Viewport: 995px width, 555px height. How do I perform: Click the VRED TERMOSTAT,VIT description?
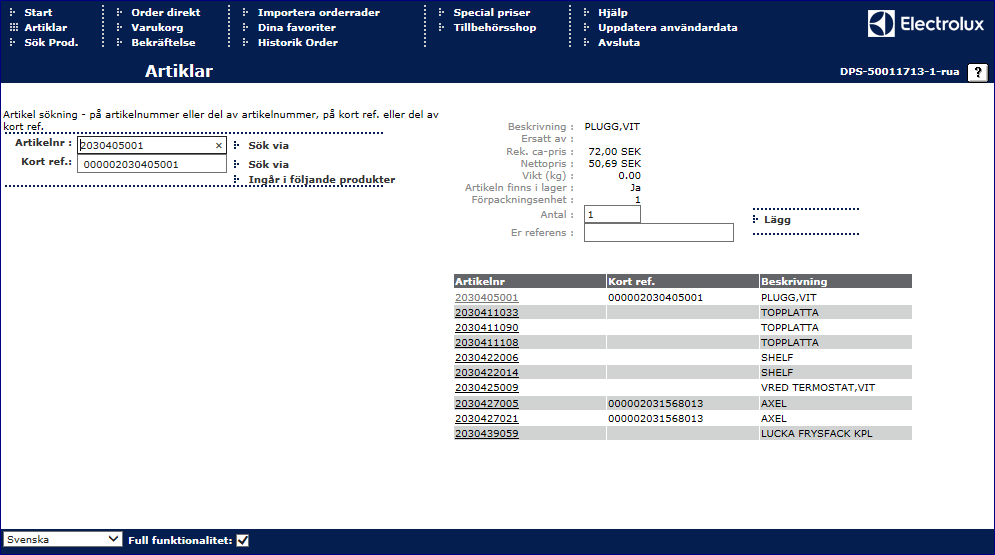tap(817, 388)
